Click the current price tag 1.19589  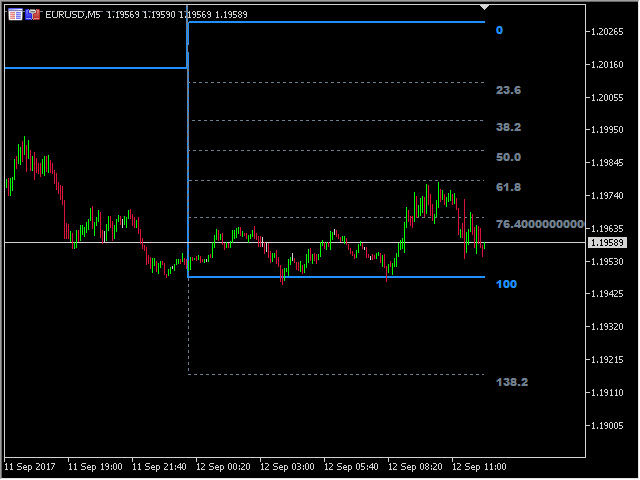pyautogui.click(x=608, y=243)
